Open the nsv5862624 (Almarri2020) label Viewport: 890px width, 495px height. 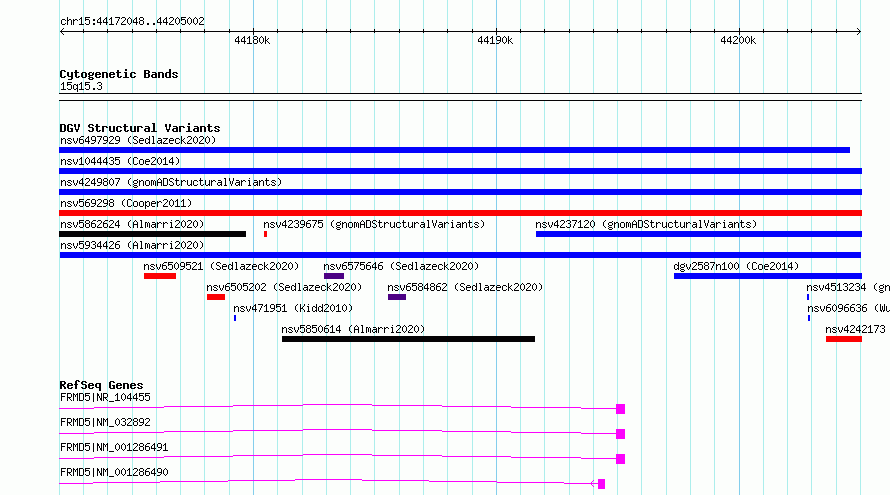pyautogui.click(x=132, y=224)
